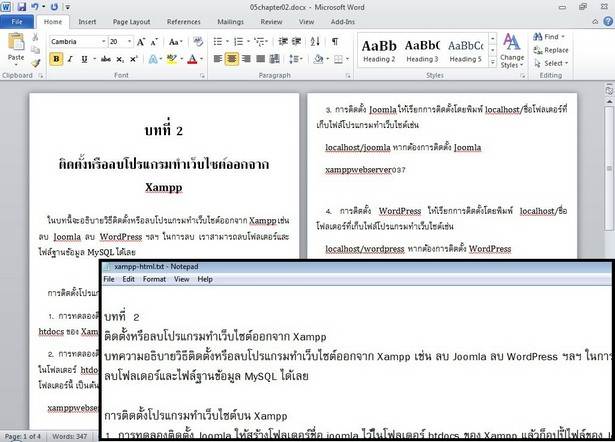The image size is (615, 442).
Task: Open Notepad's File menu
Action: pos(109,279)
